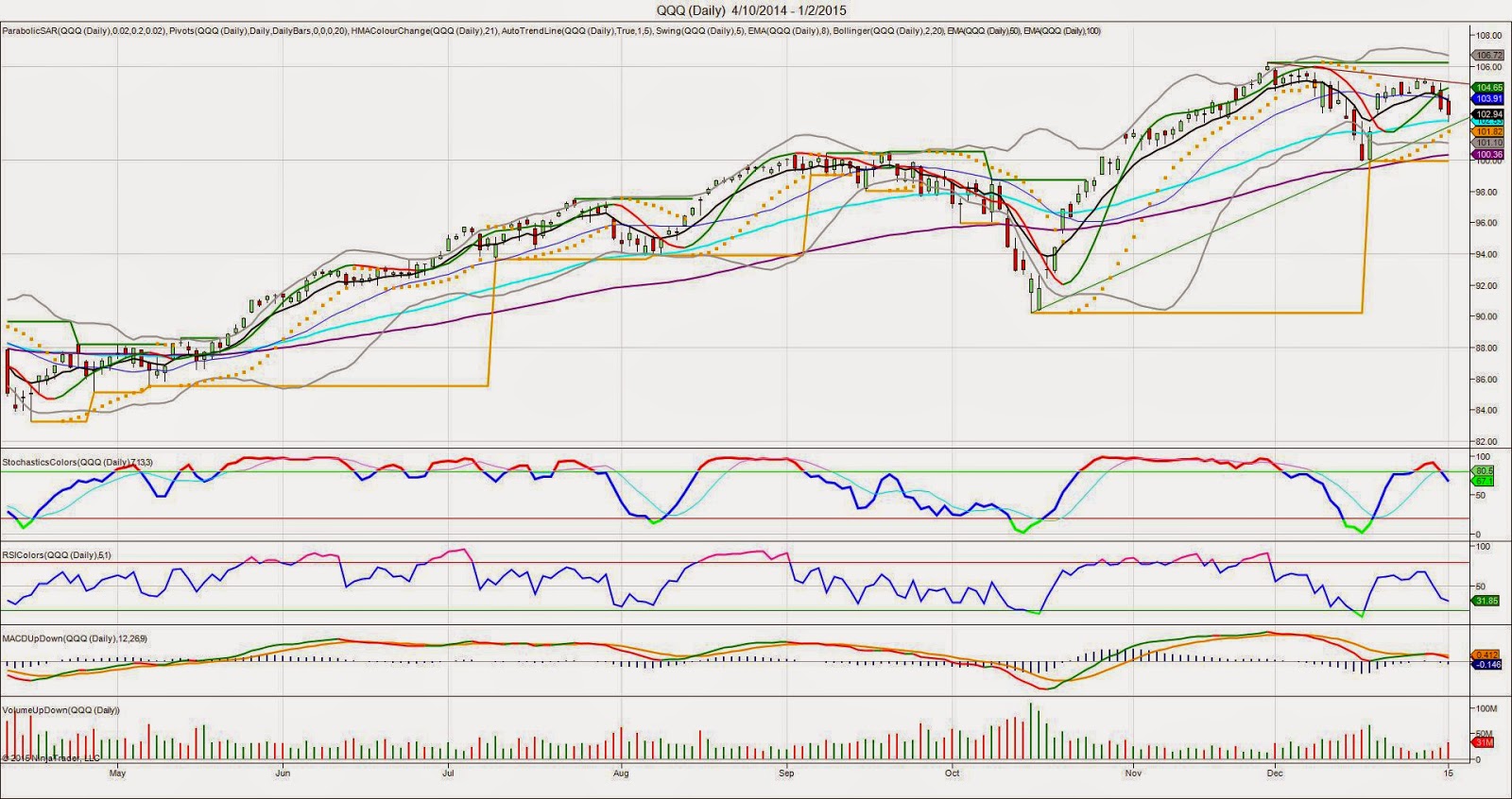Click the Nov date axis label
Viewport: 1512px width, 799px height.
[1133, 773]
